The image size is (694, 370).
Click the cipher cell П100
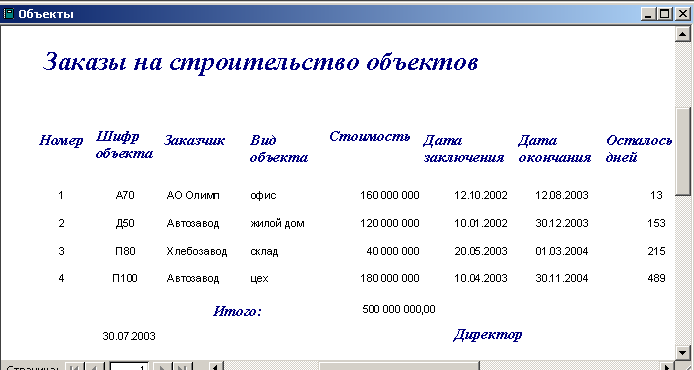[125, 278]
